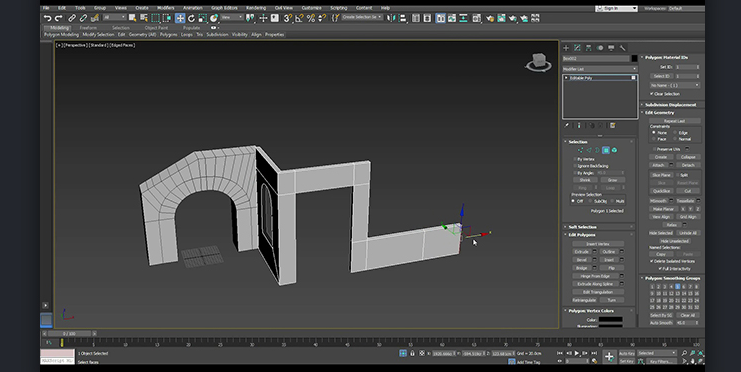
Task: Open the Graph Editors menu
Action: click(224, 8)
